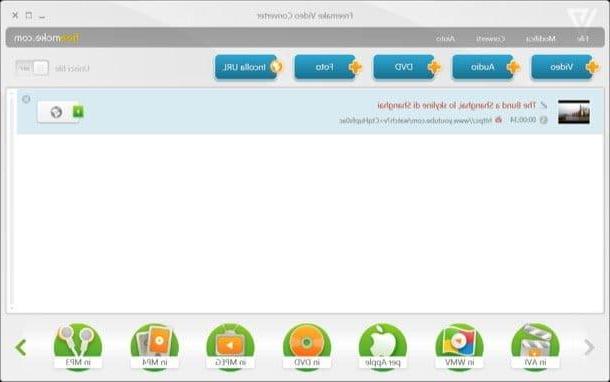Click the gray chevron arrow in format bar
The width and height of the screenshot is (610, 382).
[x=589, y=347]
